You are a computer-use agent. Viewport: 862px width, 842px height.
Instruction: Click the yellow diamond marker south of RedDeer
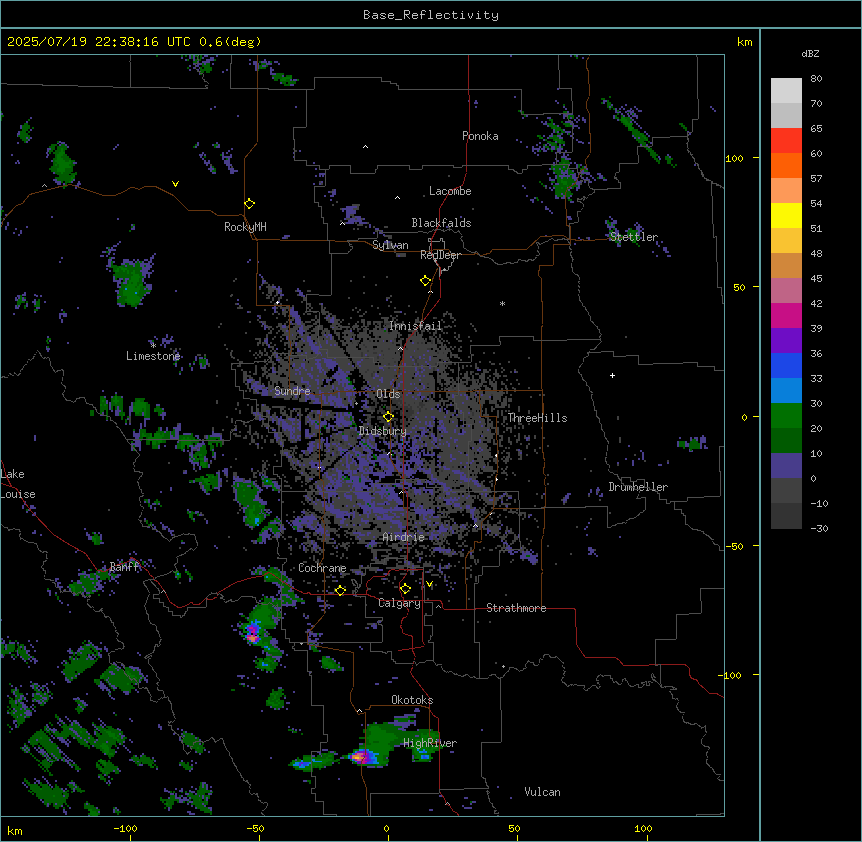[x=426, y=281]
